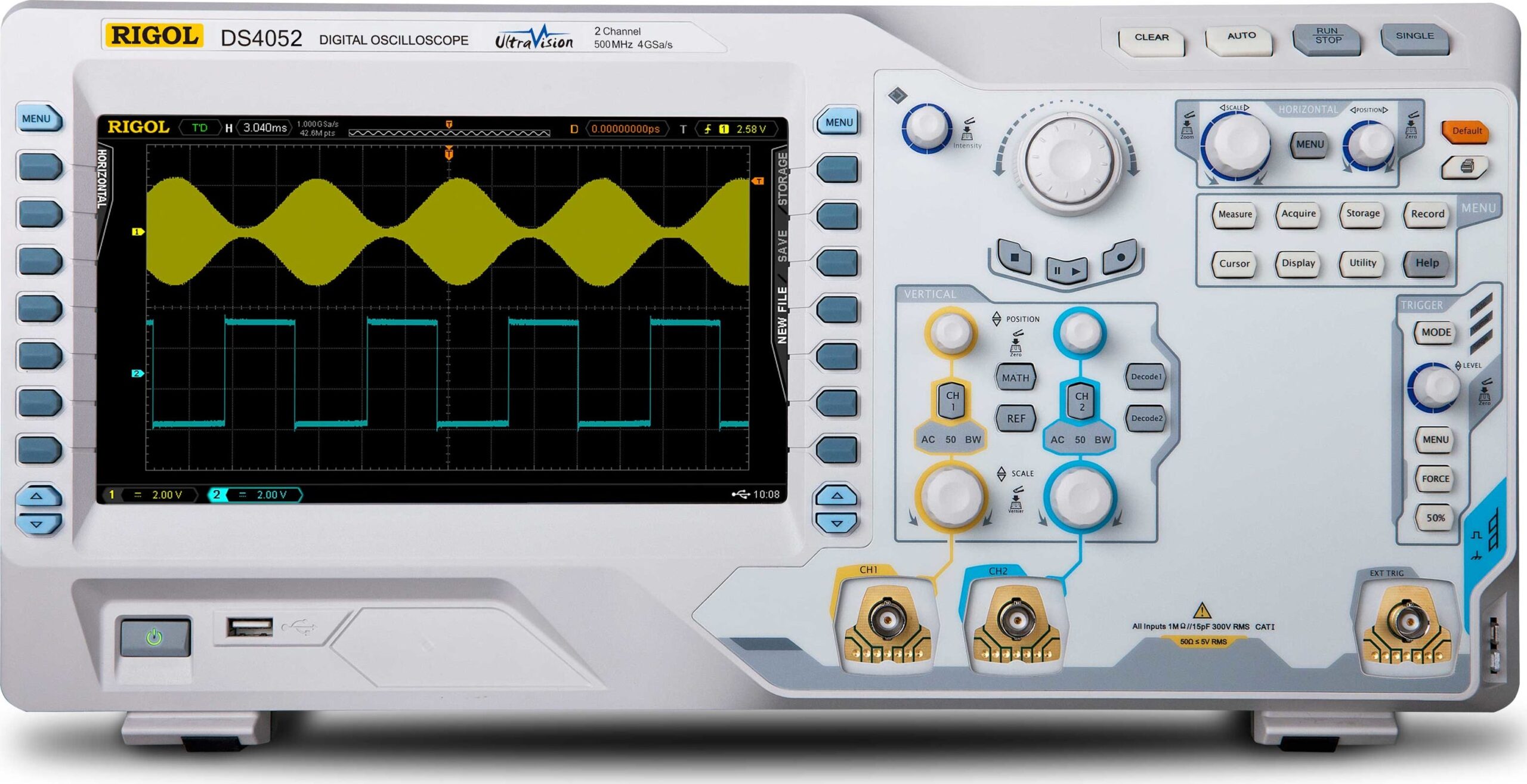The height and width of the screenshot is (784, 1527).
Task: Click the T'D trigger status indicator
Action: (200, 128)
